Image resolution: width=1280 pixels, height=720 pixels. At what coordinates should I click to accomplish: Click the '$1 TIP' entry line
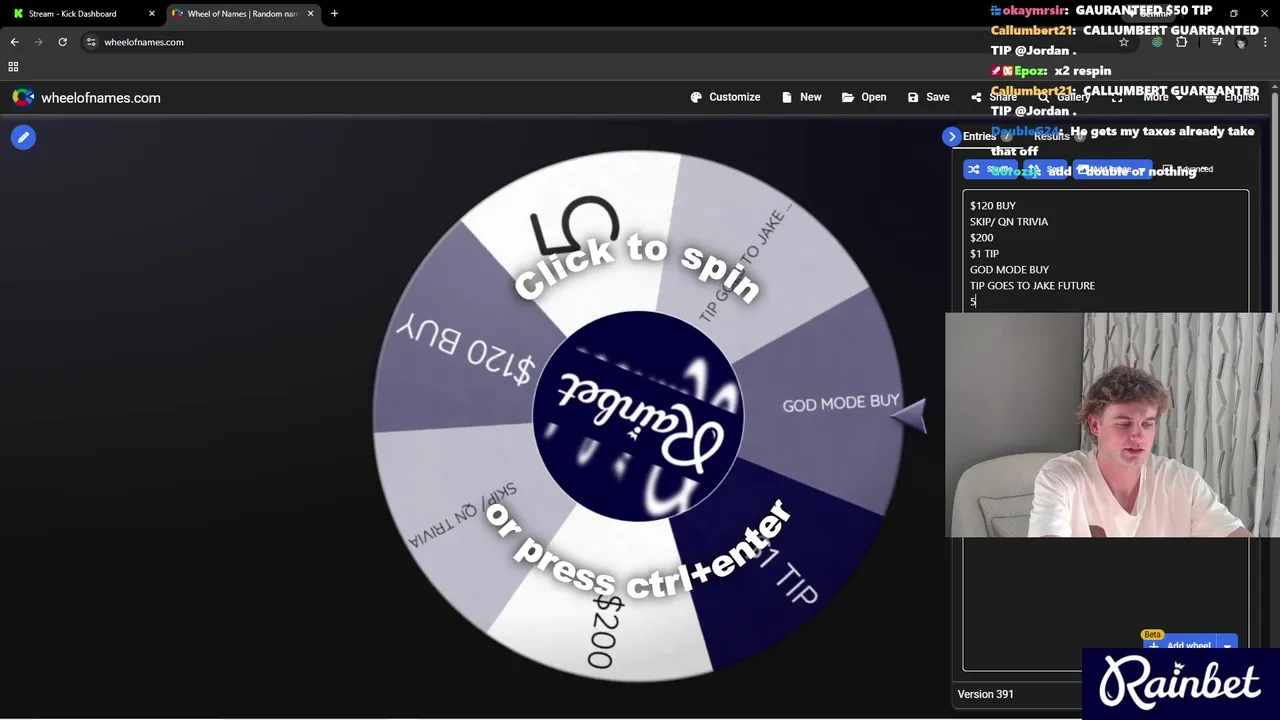[x=984, y=253]
